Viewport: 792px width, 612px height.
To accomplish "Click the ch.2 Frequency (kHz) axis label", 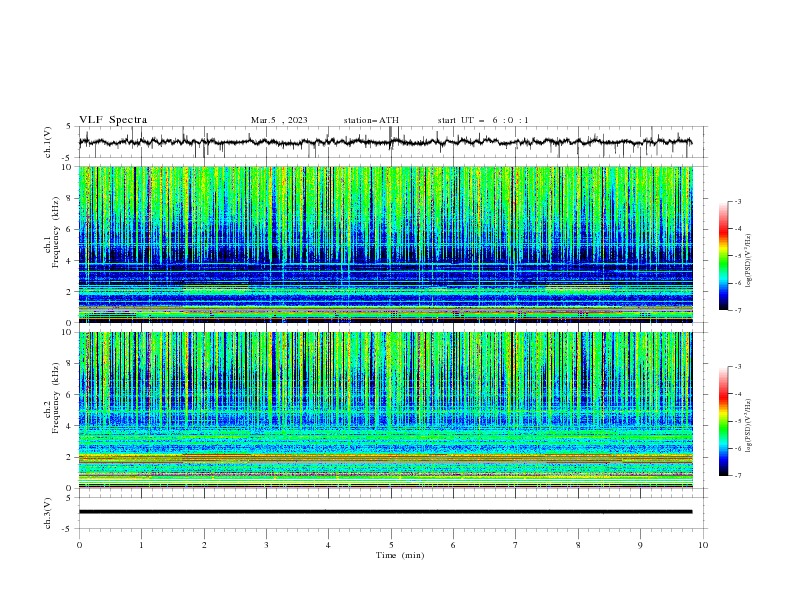I will (52, 398).
